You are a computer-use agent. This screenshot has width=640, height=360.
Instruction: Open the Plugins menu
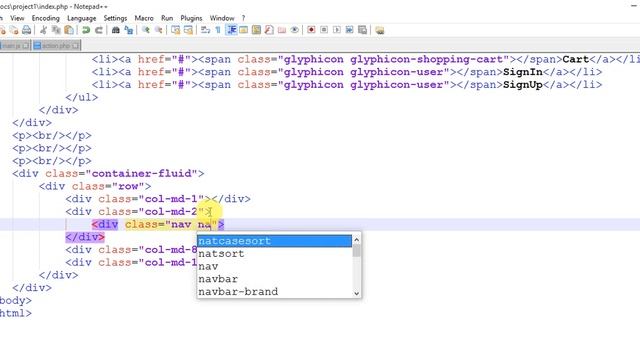point(191,18)
